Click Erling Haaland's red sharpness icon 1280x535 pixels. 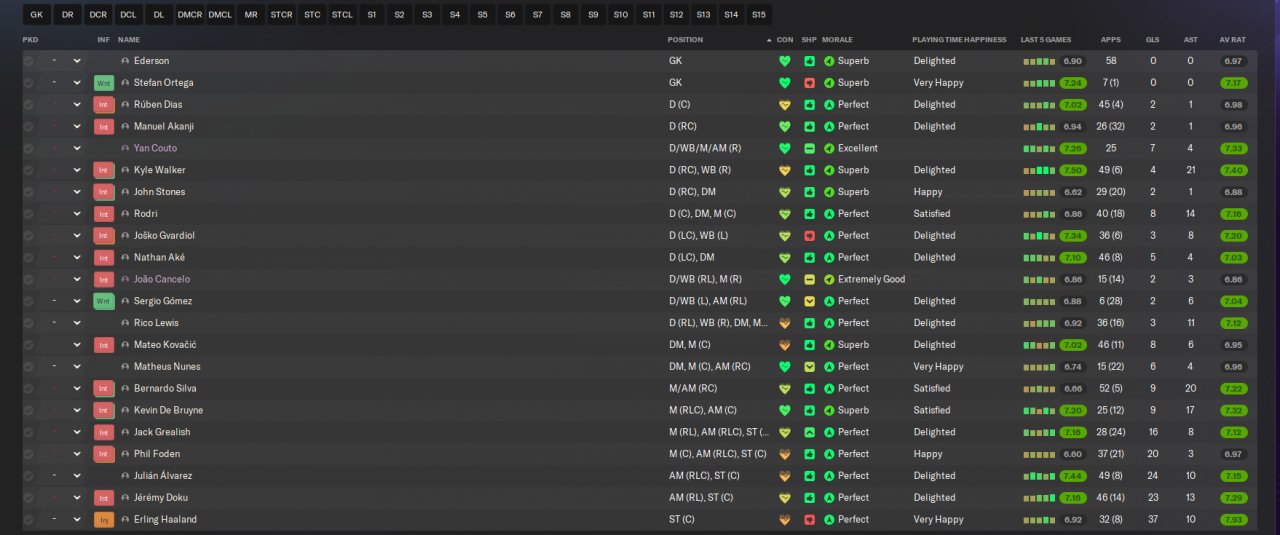click(x=810, y=519)
